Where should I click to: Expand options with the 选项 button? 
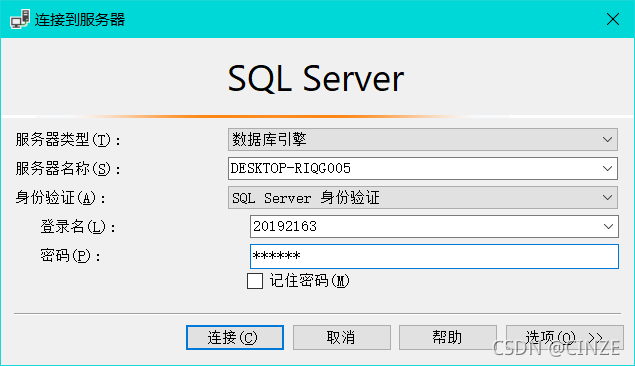coord(565,337)
